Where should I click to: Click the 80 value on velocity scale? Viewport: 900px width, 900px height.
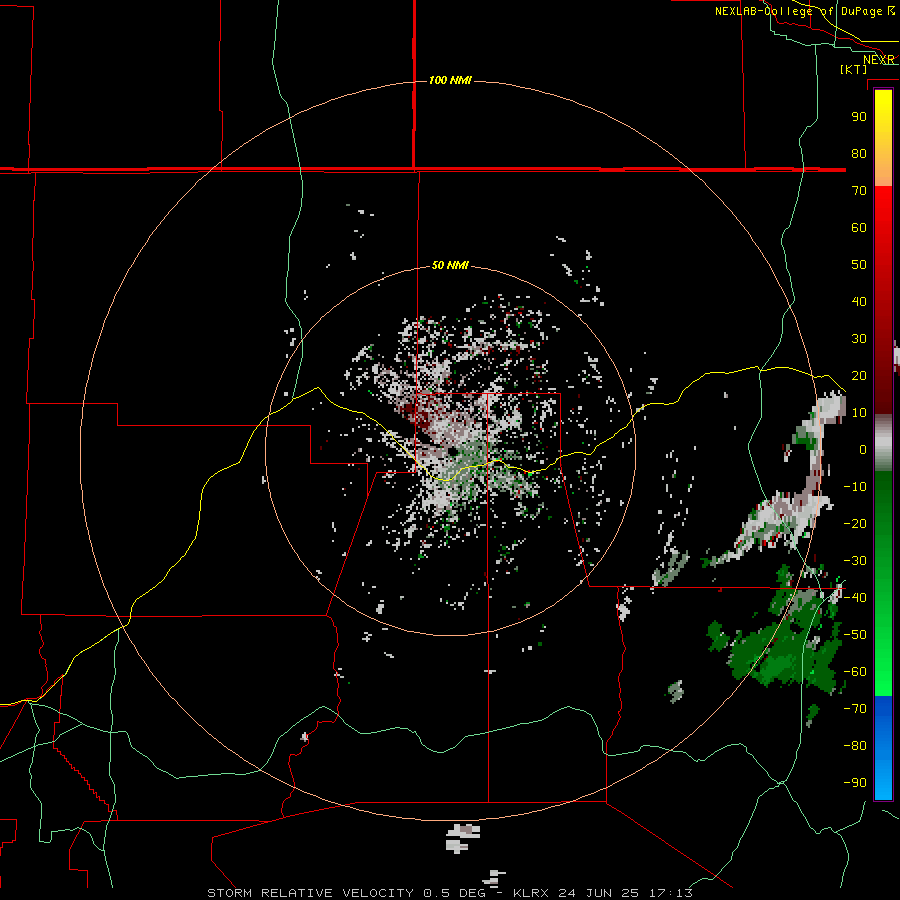point(859,153)
